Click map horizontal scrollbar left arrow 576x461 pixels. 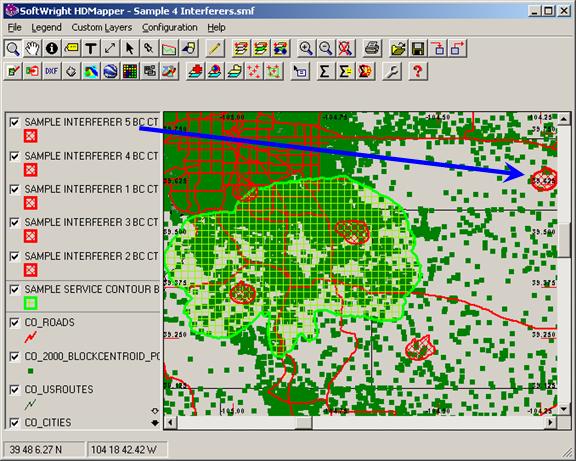click(x=170, y=422)
